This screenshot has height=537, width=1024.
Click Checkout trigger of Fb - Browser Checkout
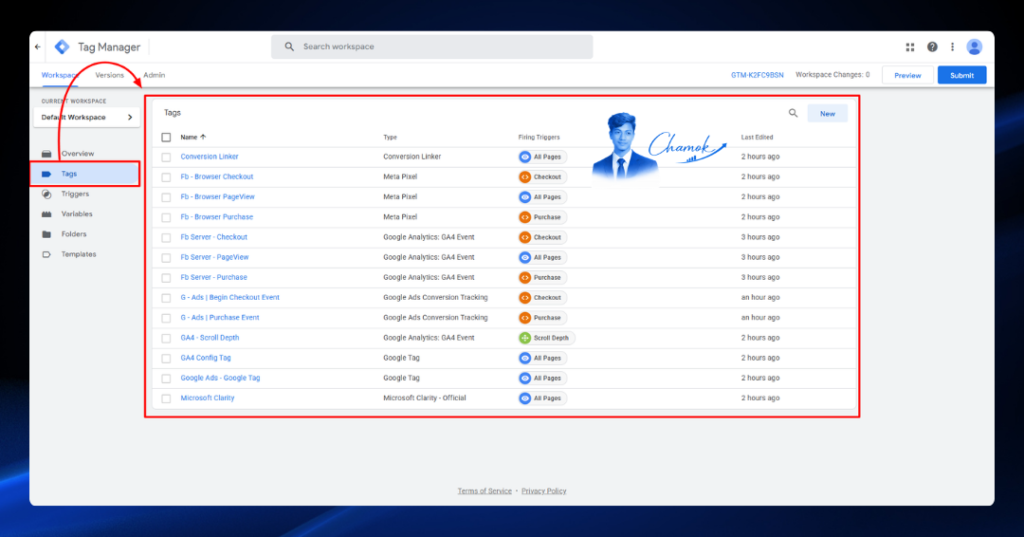point(541,177)
